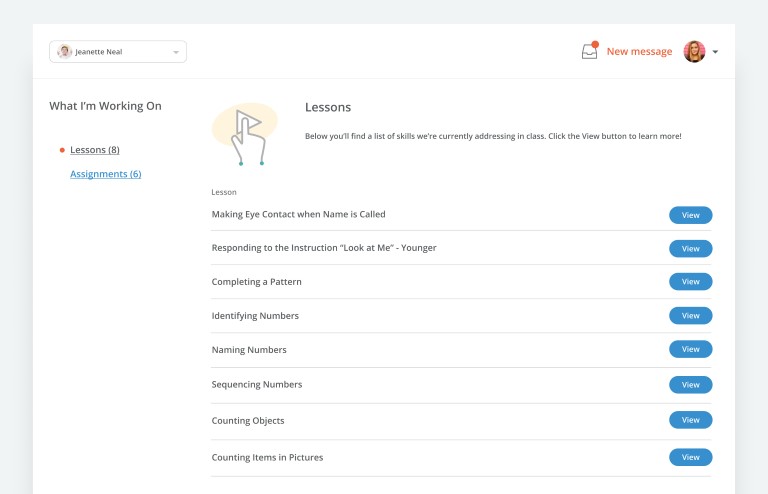Click the 'Naming Numbers' text
The image size is (768, 494).
tap(249, 350)
